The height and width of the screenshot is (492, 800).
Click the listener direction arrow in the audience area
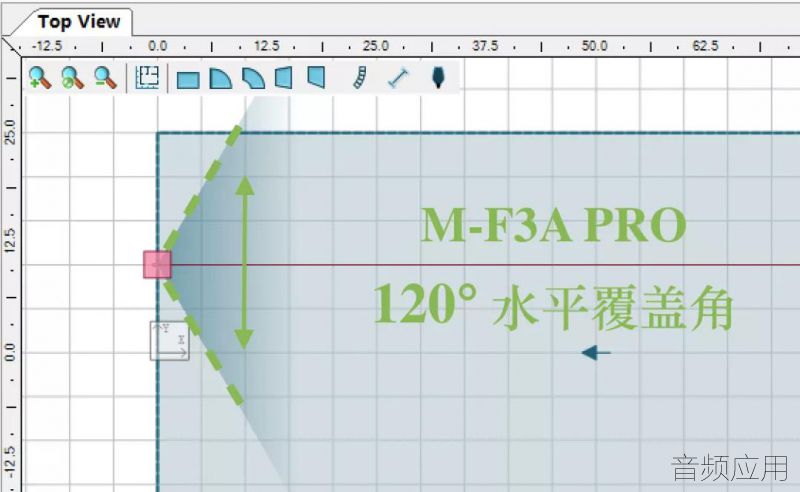tap(596, 352)
